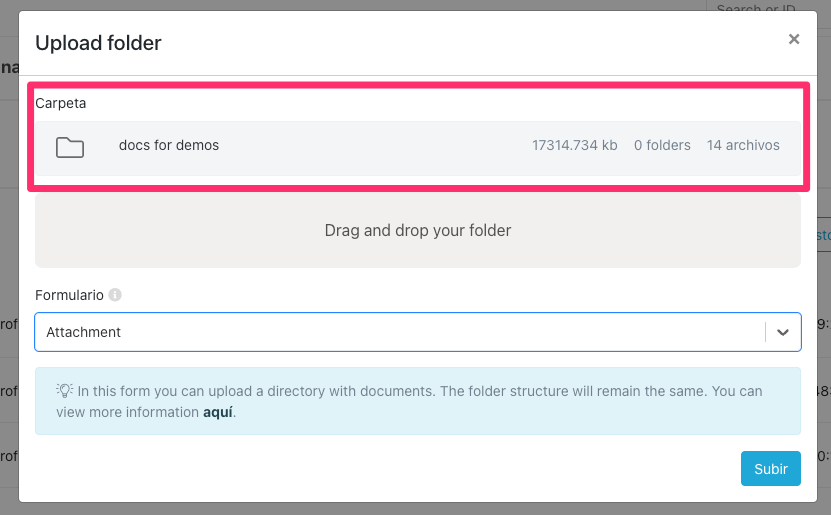Open the Attachment combo box
This screenshot has height=515, width=831.
400,332
